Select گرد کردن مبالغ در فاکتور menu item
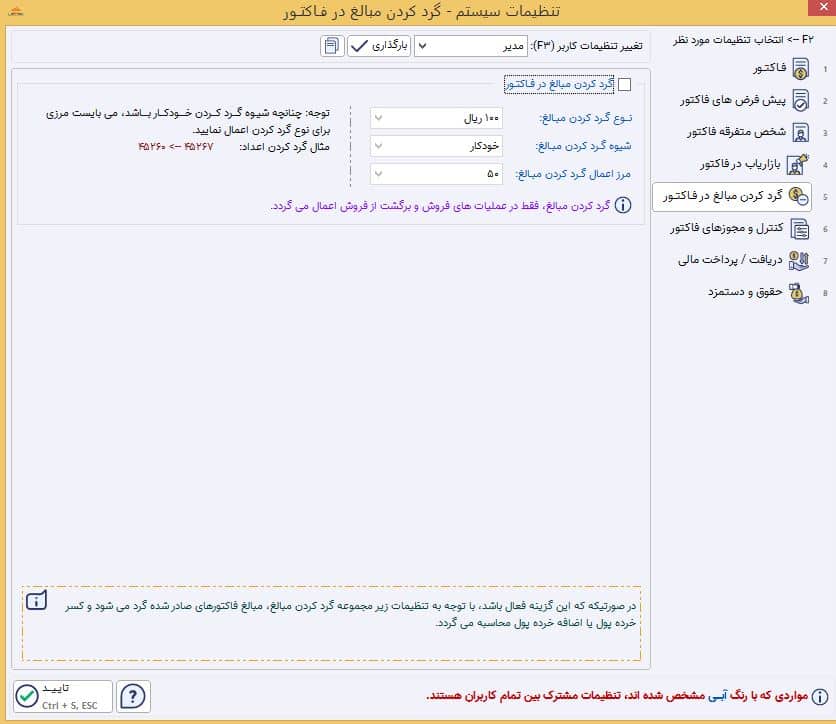This screenshot has height=724, width=836. pos(732,196)
